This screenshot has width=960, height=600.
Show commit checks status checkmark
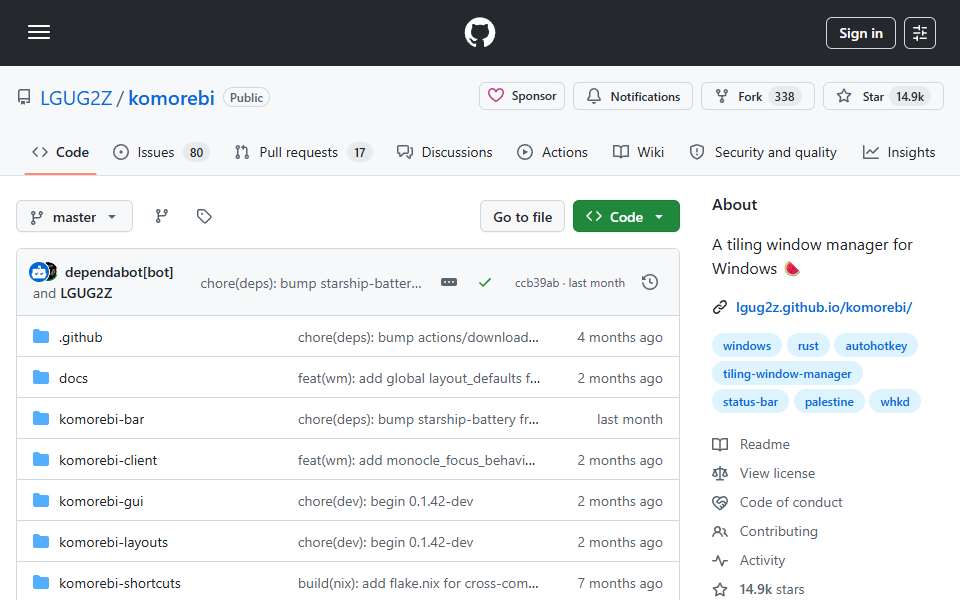(x=484, y=282)
